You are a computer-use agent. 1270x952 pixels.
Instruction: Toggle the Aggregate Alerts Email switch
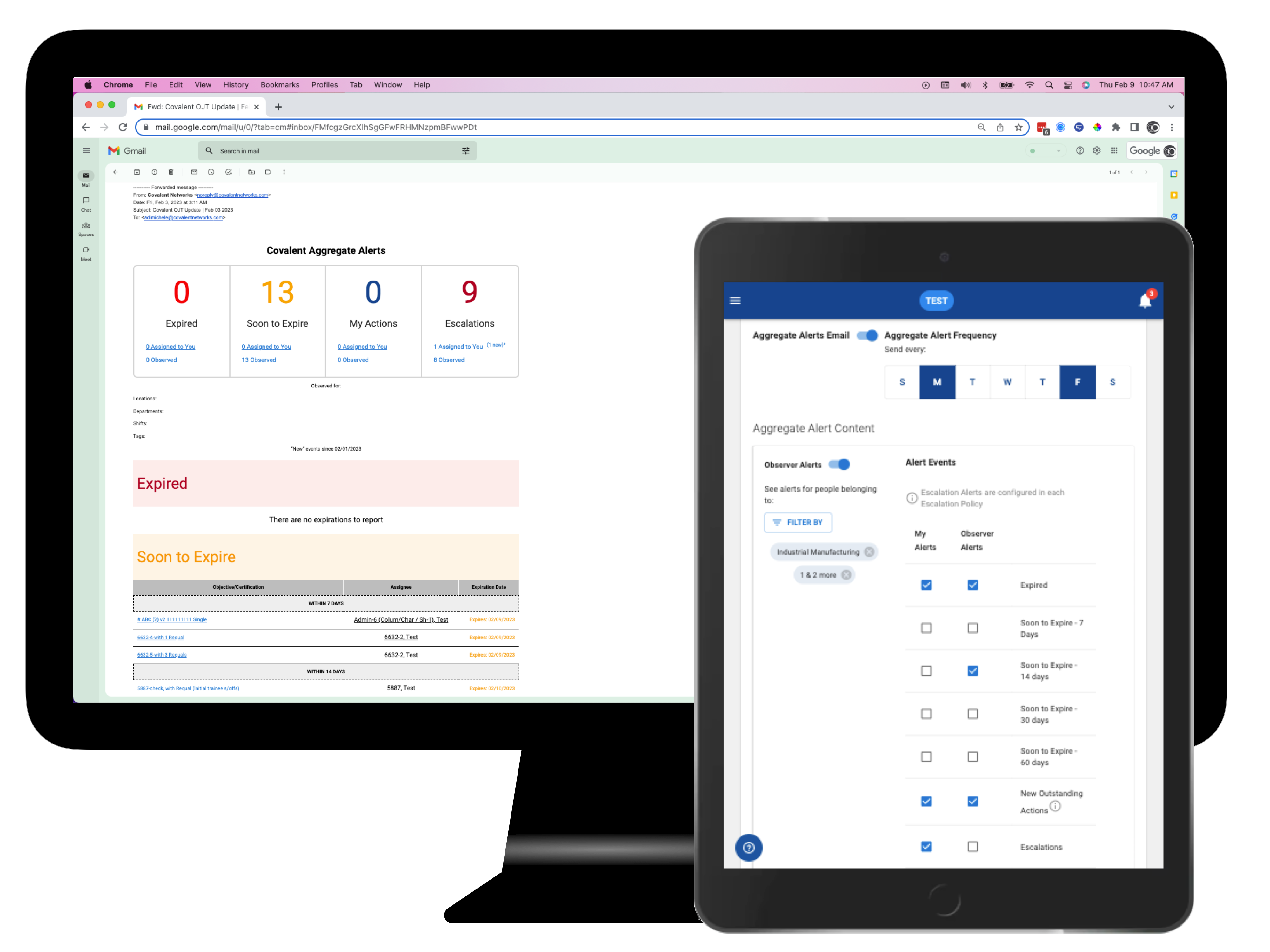coord(867,335)
